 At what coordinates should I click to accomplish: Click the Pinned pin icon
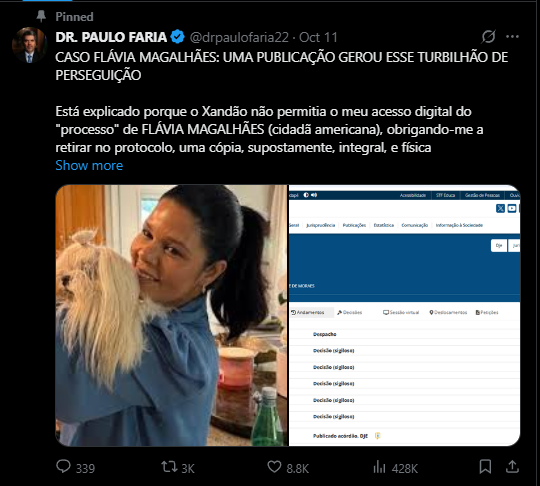point(41,16)
